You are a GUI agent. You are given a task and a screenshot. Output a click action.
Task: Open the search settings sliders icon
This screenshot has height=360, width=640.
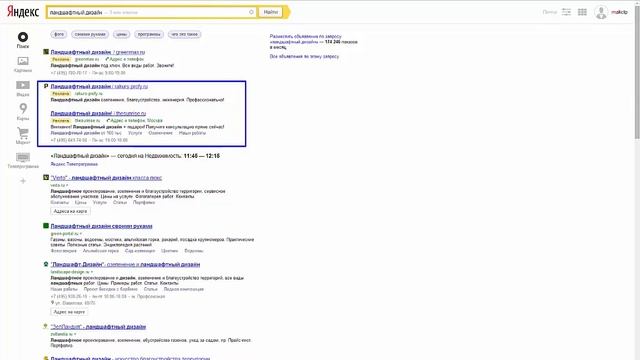coord(566,12)
